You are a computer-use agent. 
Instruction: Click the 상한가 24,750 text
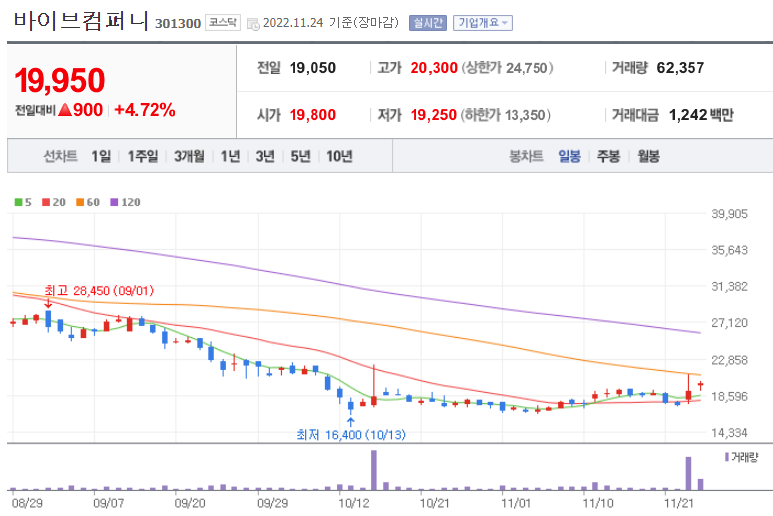pos(507,68)
